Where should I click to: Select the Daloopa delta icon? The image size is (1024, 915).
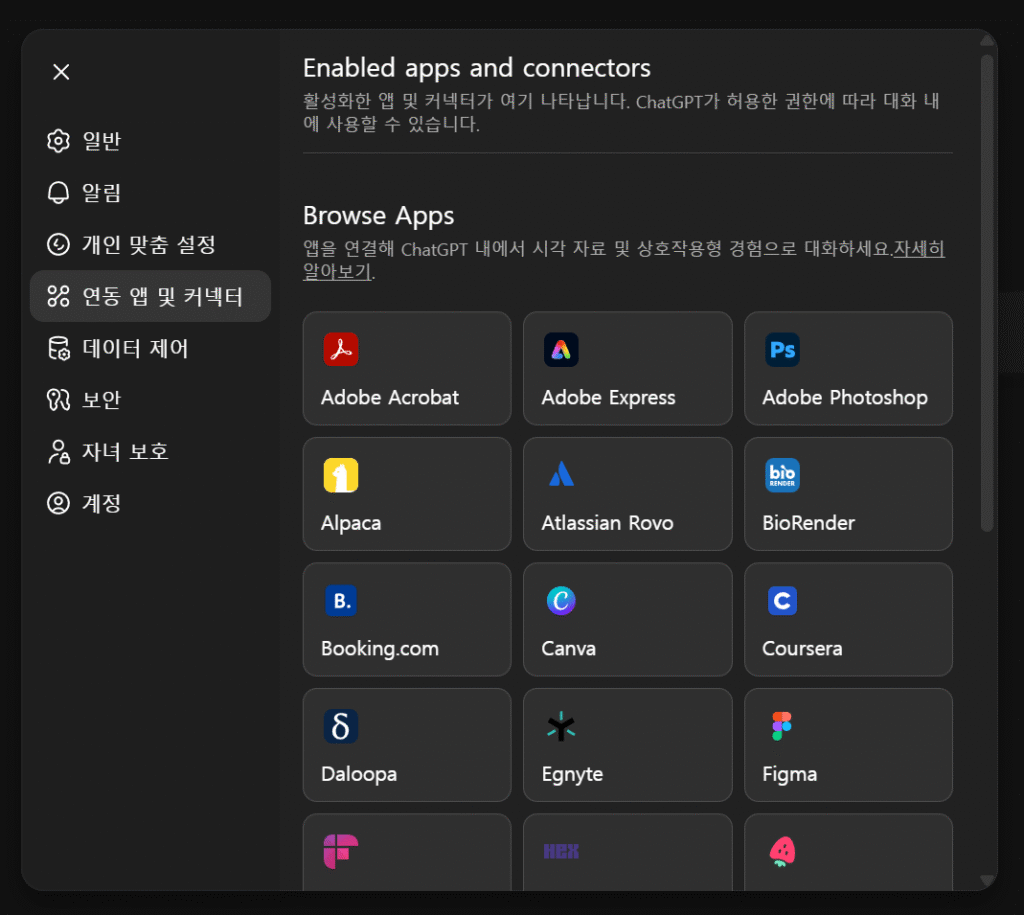pyautogui.click(x=341, y=726)
